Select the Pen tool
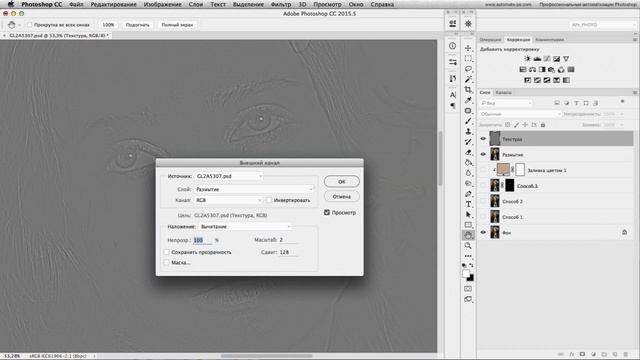This screenshot has width=640, height=360. [468, 194]
